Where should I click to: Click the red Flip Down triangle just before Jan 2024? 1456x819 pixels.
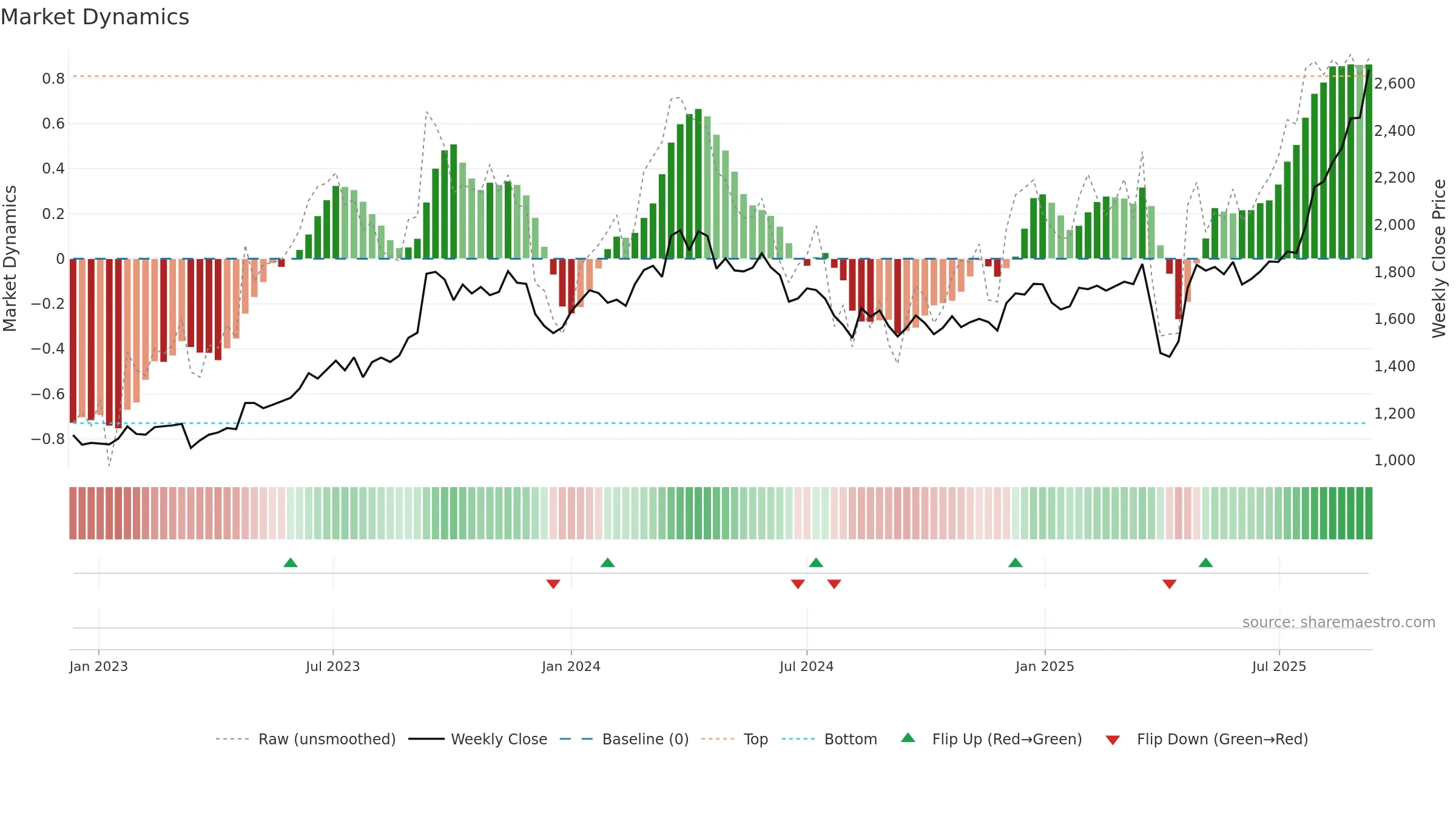pos(553,584)
